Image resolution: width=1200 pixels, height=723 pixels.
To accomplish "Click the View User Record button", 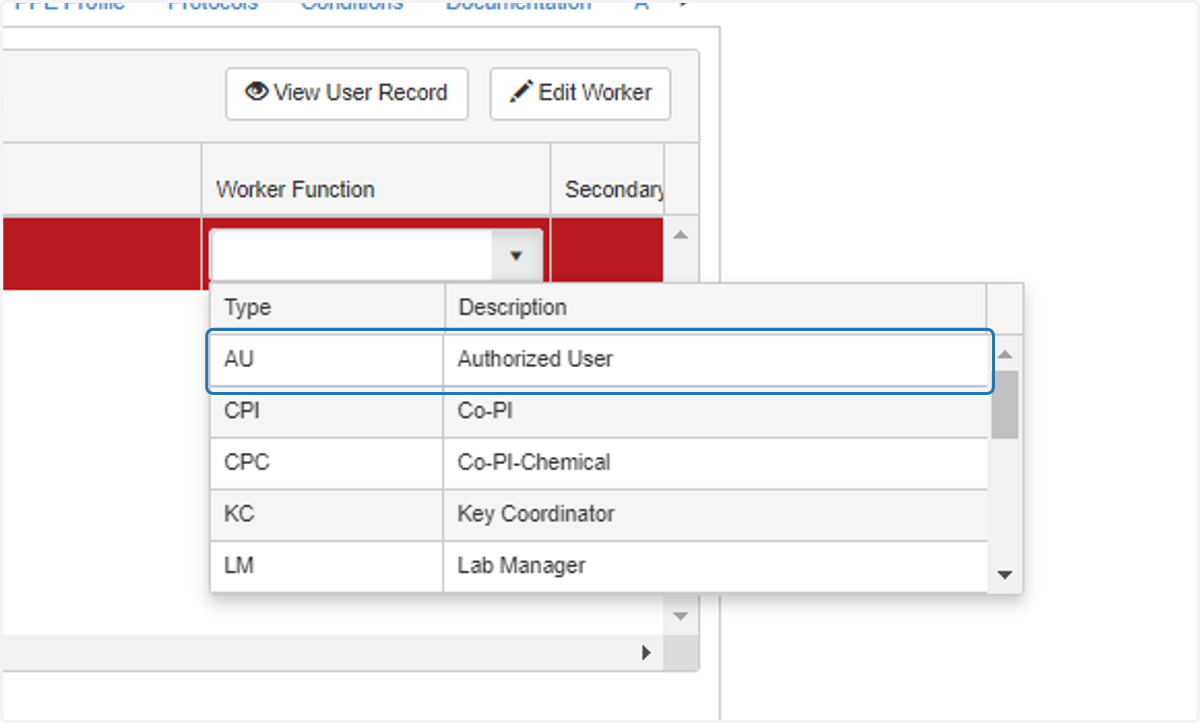I will click(347, 94).
